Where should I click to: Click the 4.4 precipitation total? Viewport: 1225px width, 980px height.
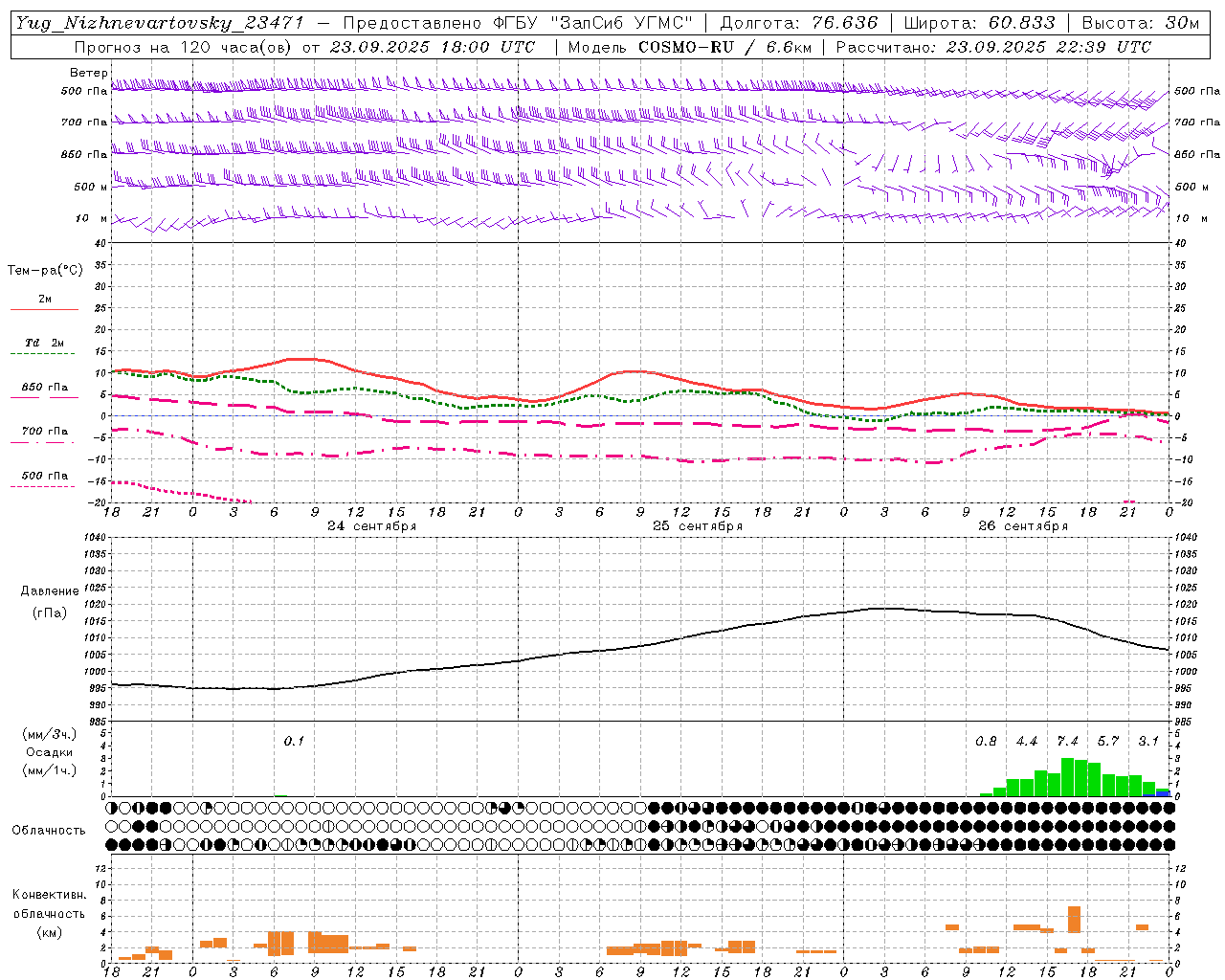(1027, 741)
